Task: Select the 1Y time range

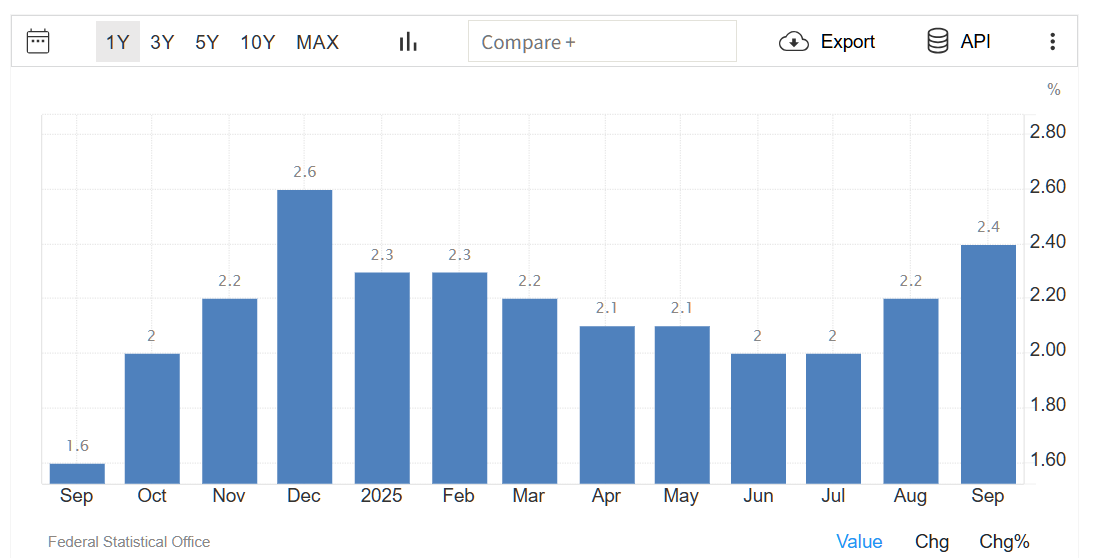Action: [x=118, y=42]
